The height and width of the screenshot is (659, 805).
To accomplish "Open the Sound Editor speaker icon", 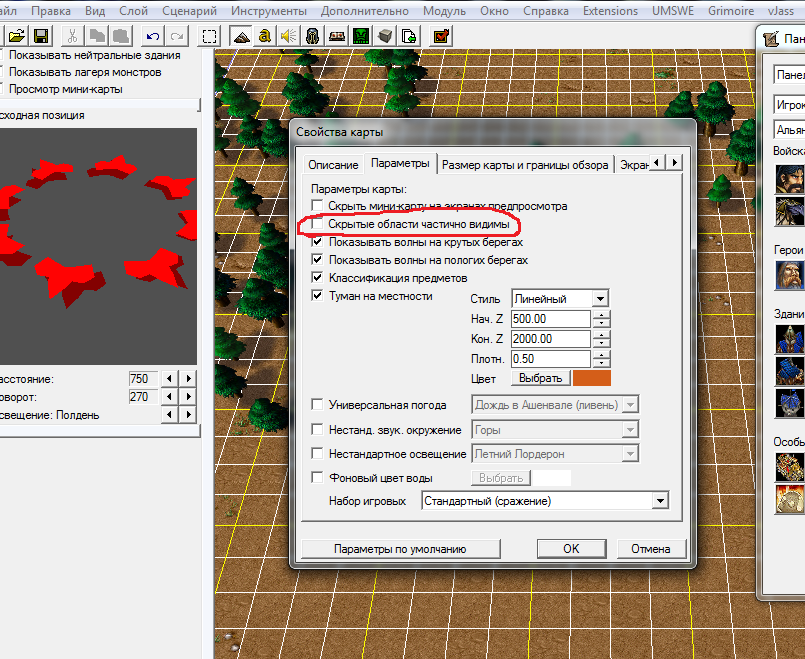I will [x=289, y=36].
